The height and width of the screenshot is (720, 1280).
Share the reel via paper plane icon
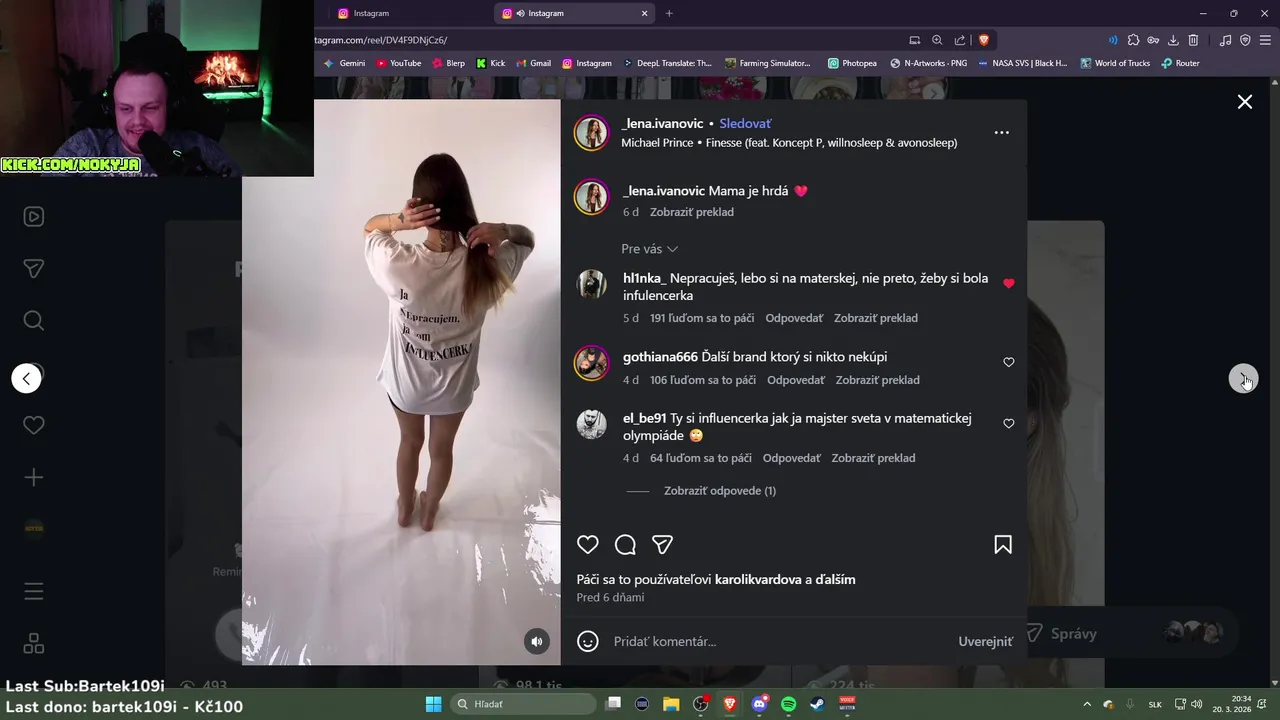(662, 544)
